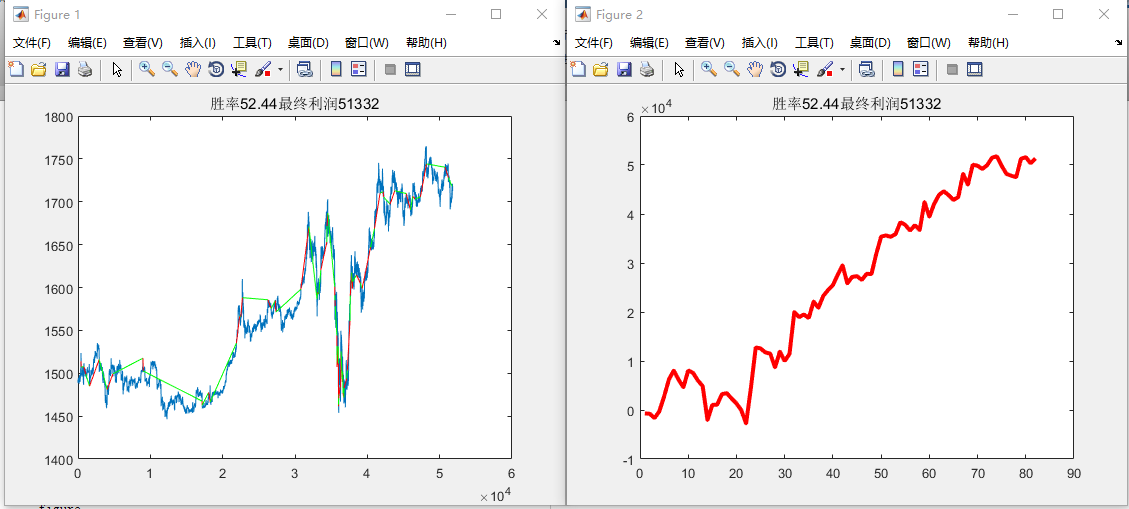Activate Zoom In tool in Figure 2
Image resolution: width=1129 pixels, height=509 pixels.
click(709, 69)
